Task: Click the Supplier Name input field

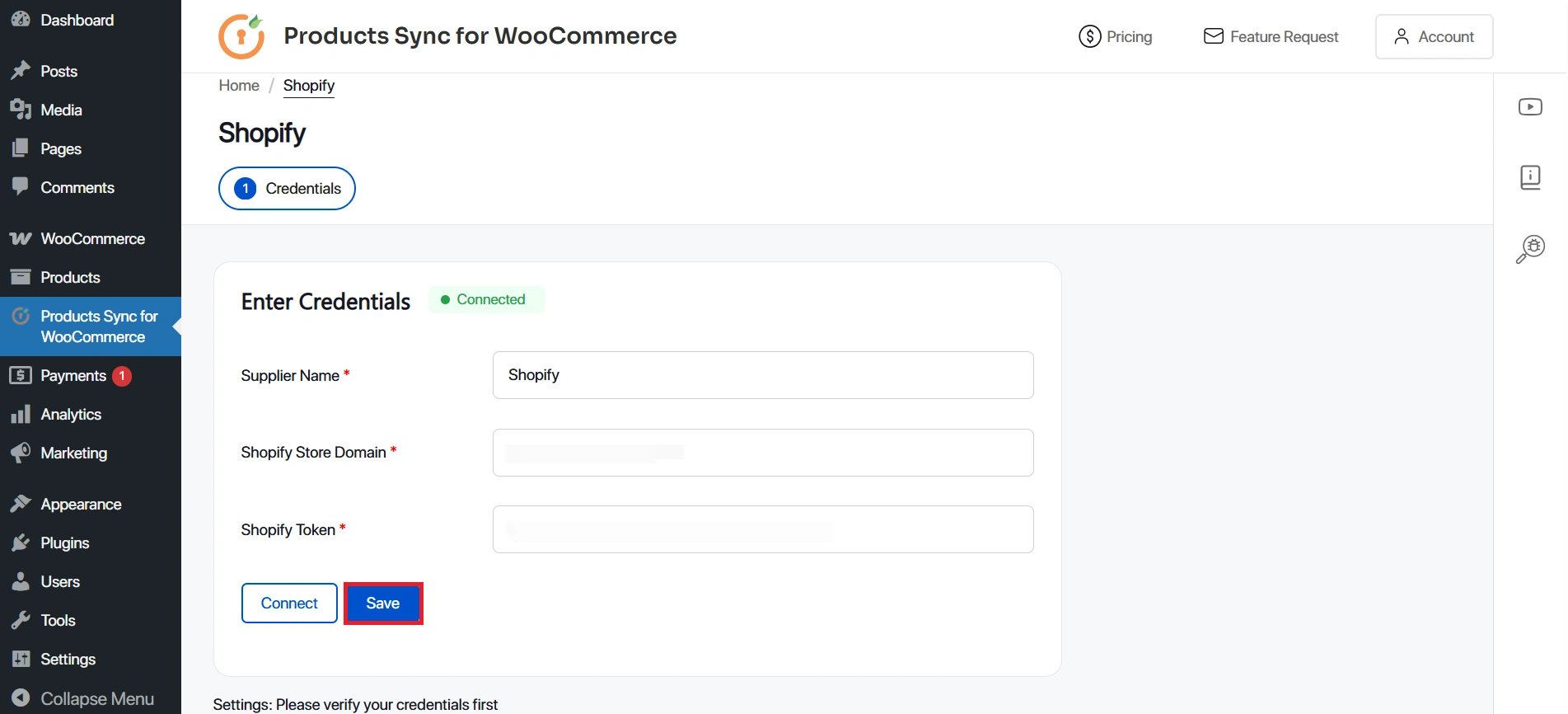Action: (x=763, y=375)
